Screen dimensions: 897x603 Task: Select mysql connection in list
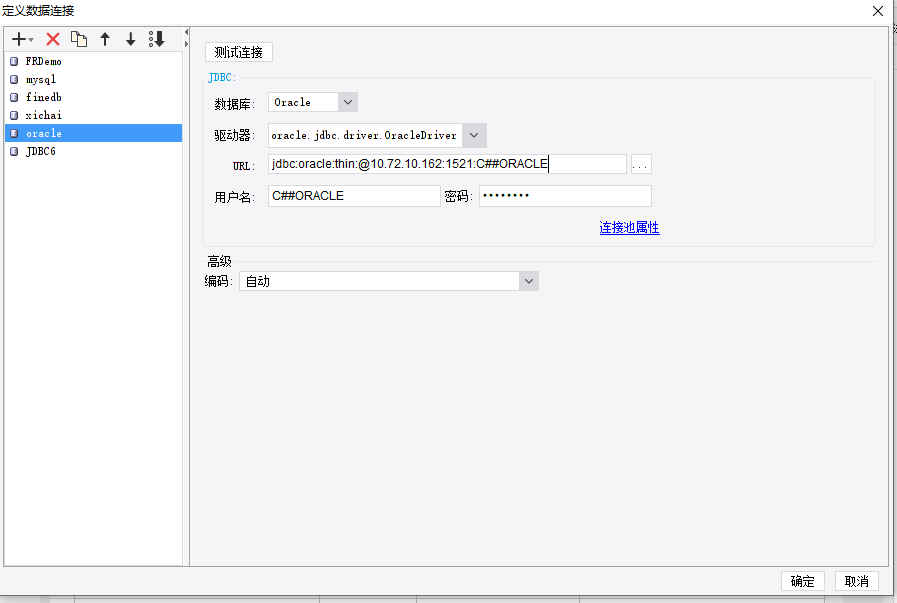pyautogui.click(x=94, y=79)
